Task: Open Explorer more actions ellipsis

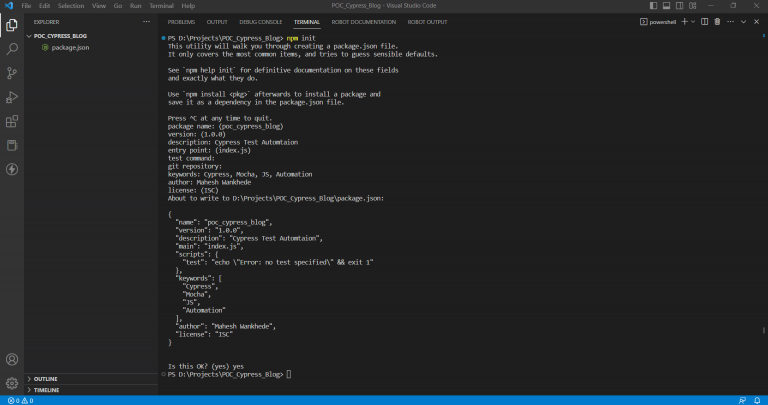Action: coord(146,22)
